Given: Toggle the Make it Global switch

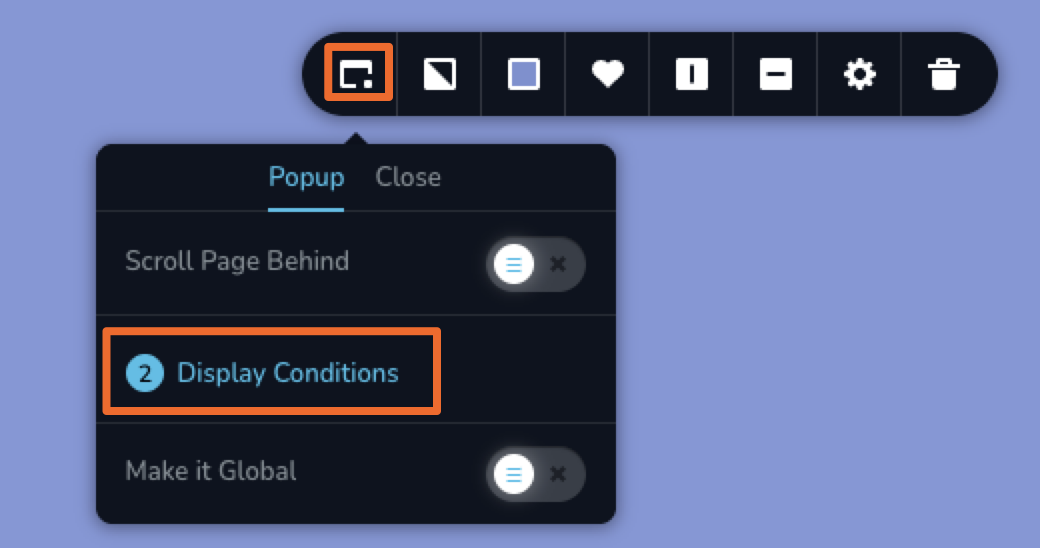Looking at the screenshot, I should (x=535, y=474).
